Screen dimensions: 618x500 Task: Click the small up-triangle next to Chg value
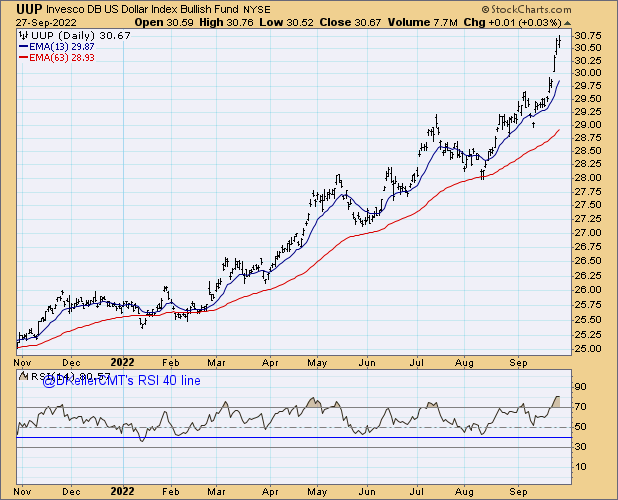pos(567,23)
